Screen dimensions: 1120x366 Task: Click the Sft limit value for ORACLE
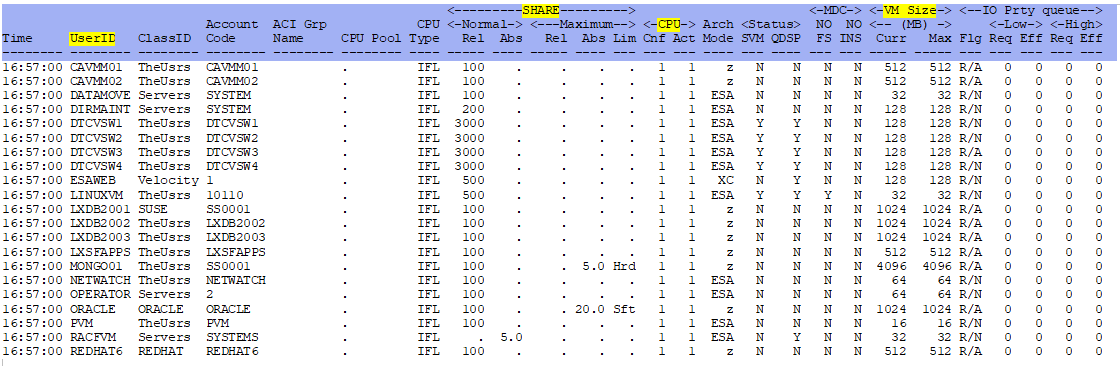coord(624,309)
